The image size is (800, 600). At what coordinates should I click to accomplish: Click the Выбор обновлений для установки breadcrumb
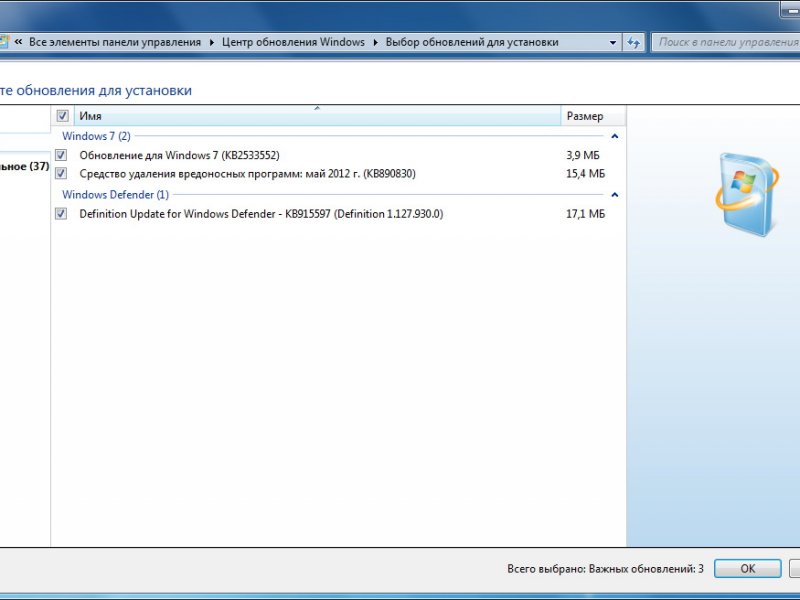[472, 42]
